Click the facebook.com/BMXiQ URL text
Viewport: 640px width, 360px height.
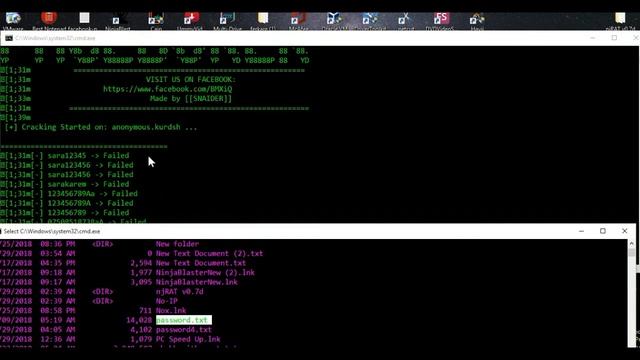167,89
